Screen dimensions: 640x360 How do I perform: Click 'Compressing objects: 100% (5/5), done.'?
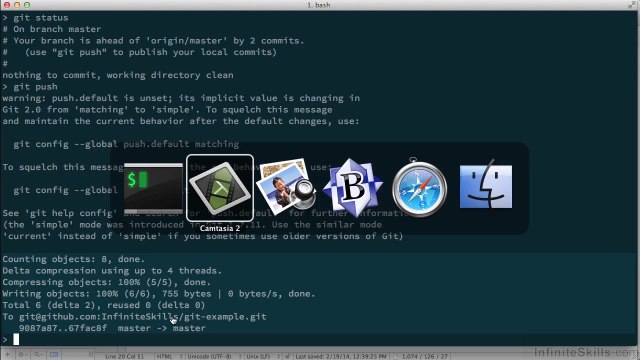pos(107,282)
